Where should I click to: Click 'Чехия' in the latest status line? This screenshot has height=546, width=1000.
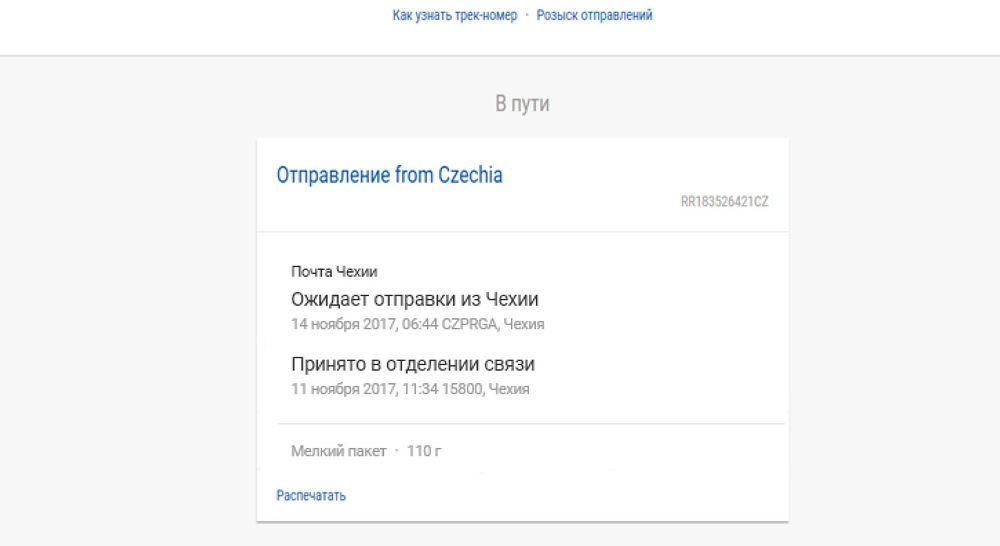click(x=524, y=324)
